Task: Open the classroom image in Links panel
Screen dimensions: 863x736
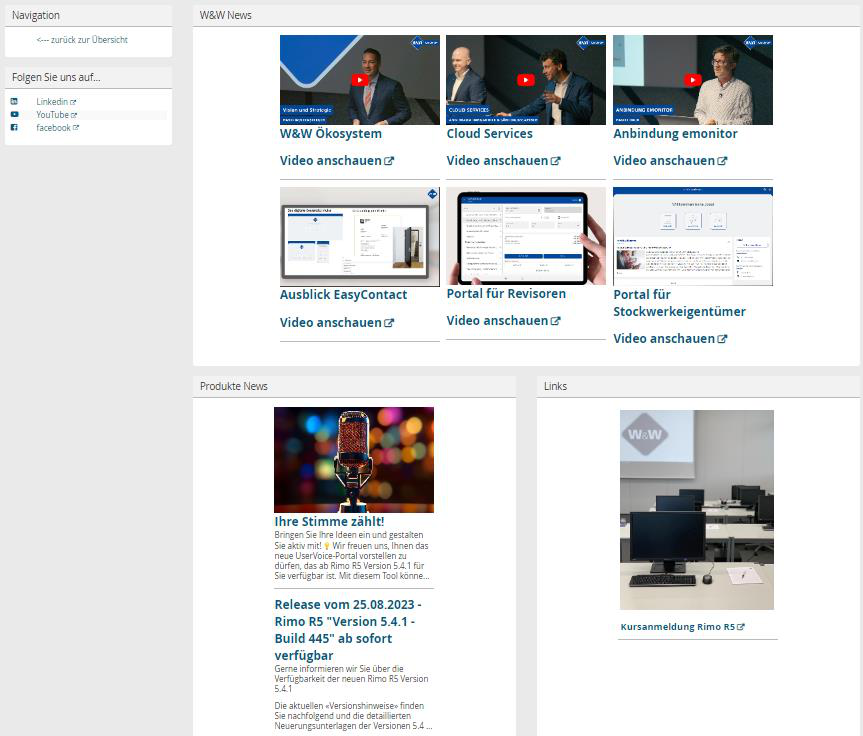Action: pos(696,510)
